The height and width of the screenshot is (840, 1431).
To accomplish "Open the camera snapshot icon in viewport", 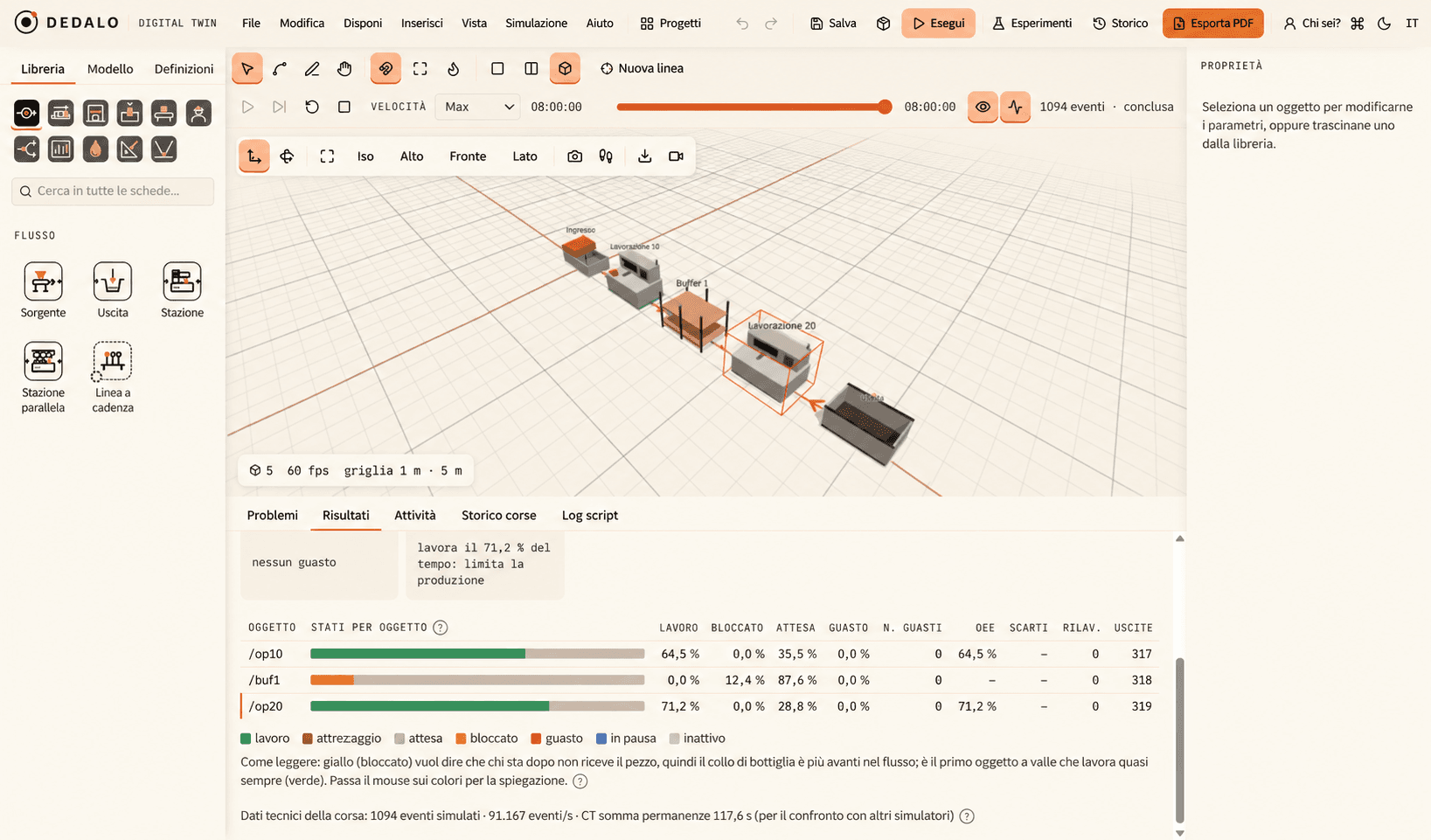I will pyautogui.click(x=574, y=156).
